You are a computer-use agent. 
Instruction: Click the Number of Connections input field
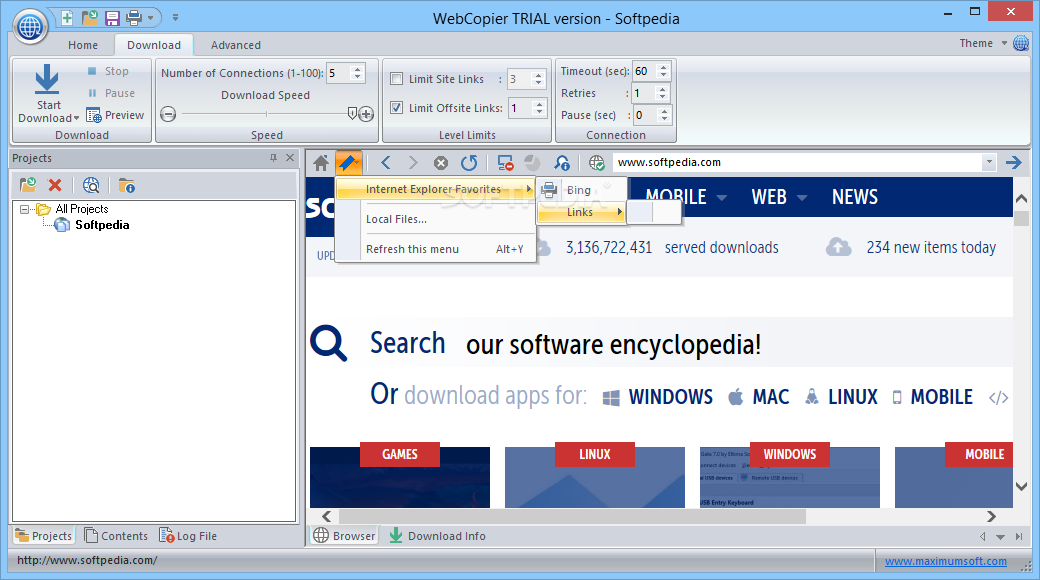coord(338,73)
